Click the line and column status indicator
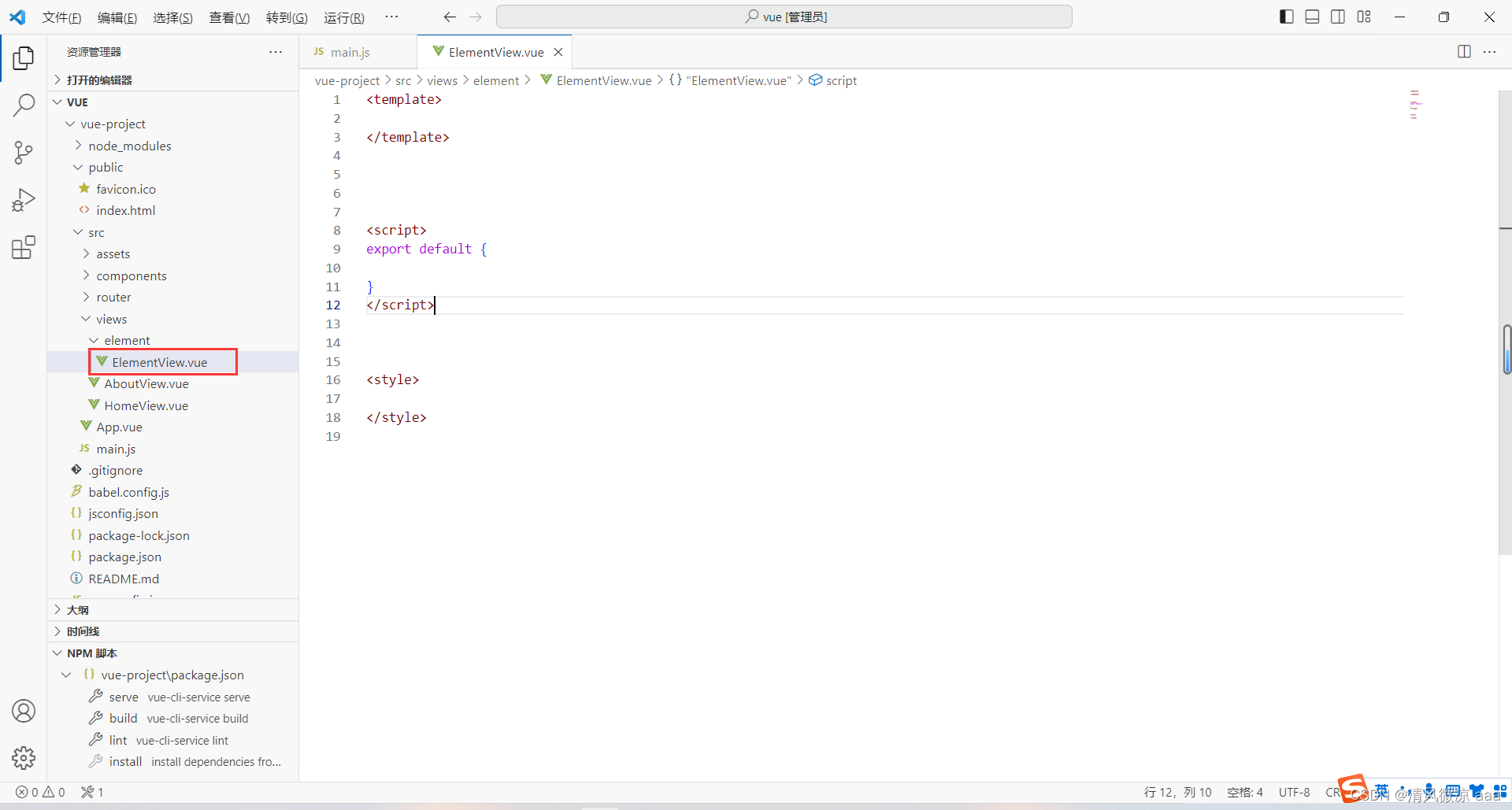1512x810 pixels. 1177,792
